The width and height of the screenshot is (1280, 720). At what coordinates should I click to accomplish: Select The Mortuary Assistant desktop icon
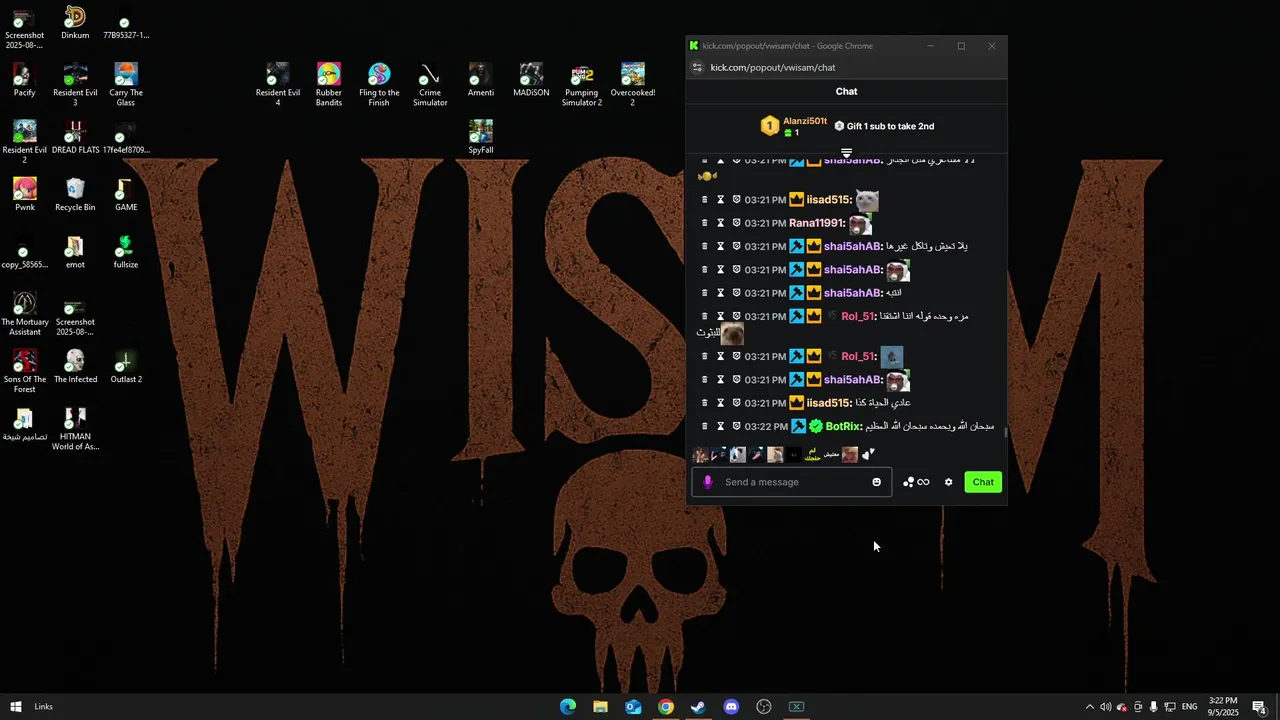point(25,314)
